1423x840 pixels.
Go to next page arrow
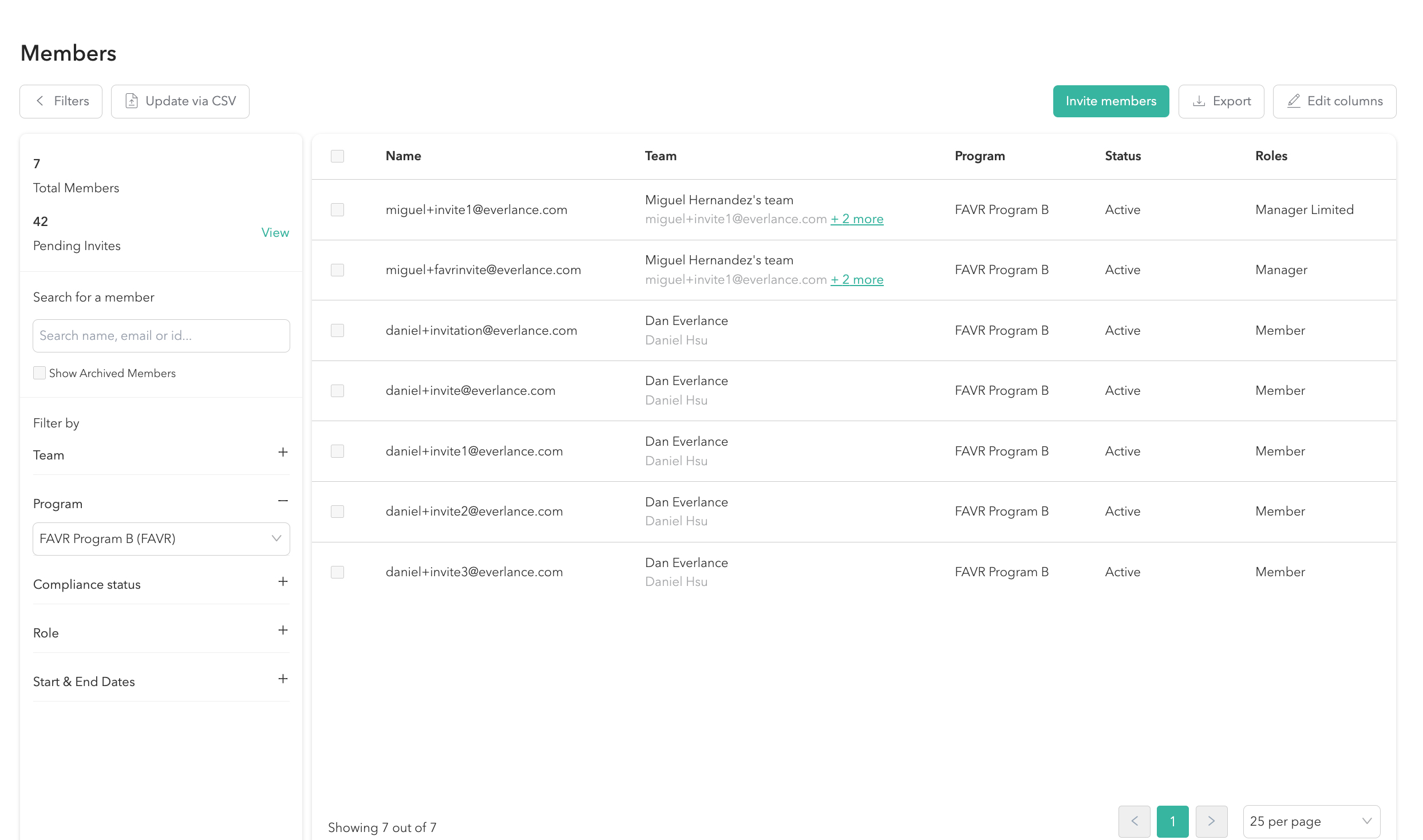pyautogui.click(x=1211, y=821)
